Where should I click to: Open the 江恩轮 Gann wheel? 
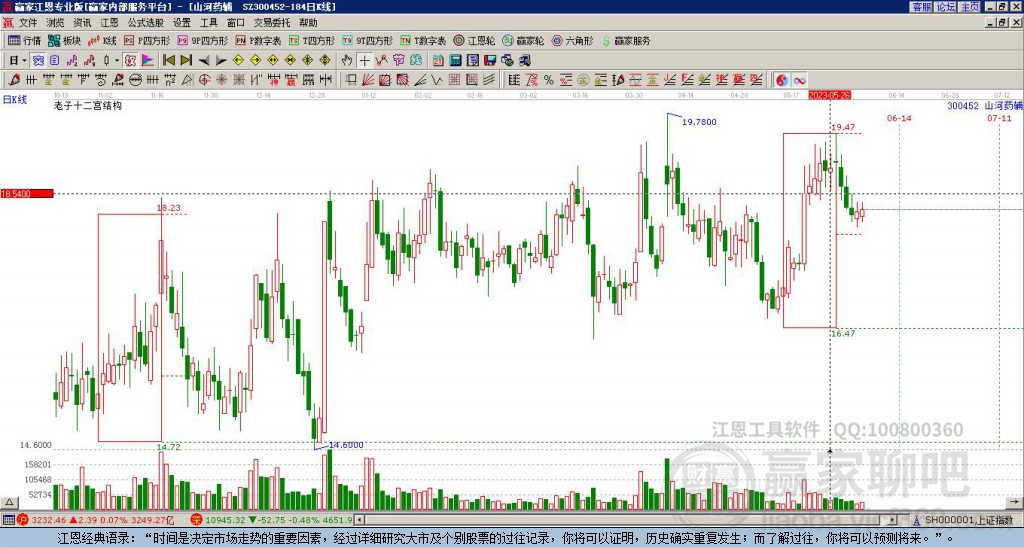(474, 40)
